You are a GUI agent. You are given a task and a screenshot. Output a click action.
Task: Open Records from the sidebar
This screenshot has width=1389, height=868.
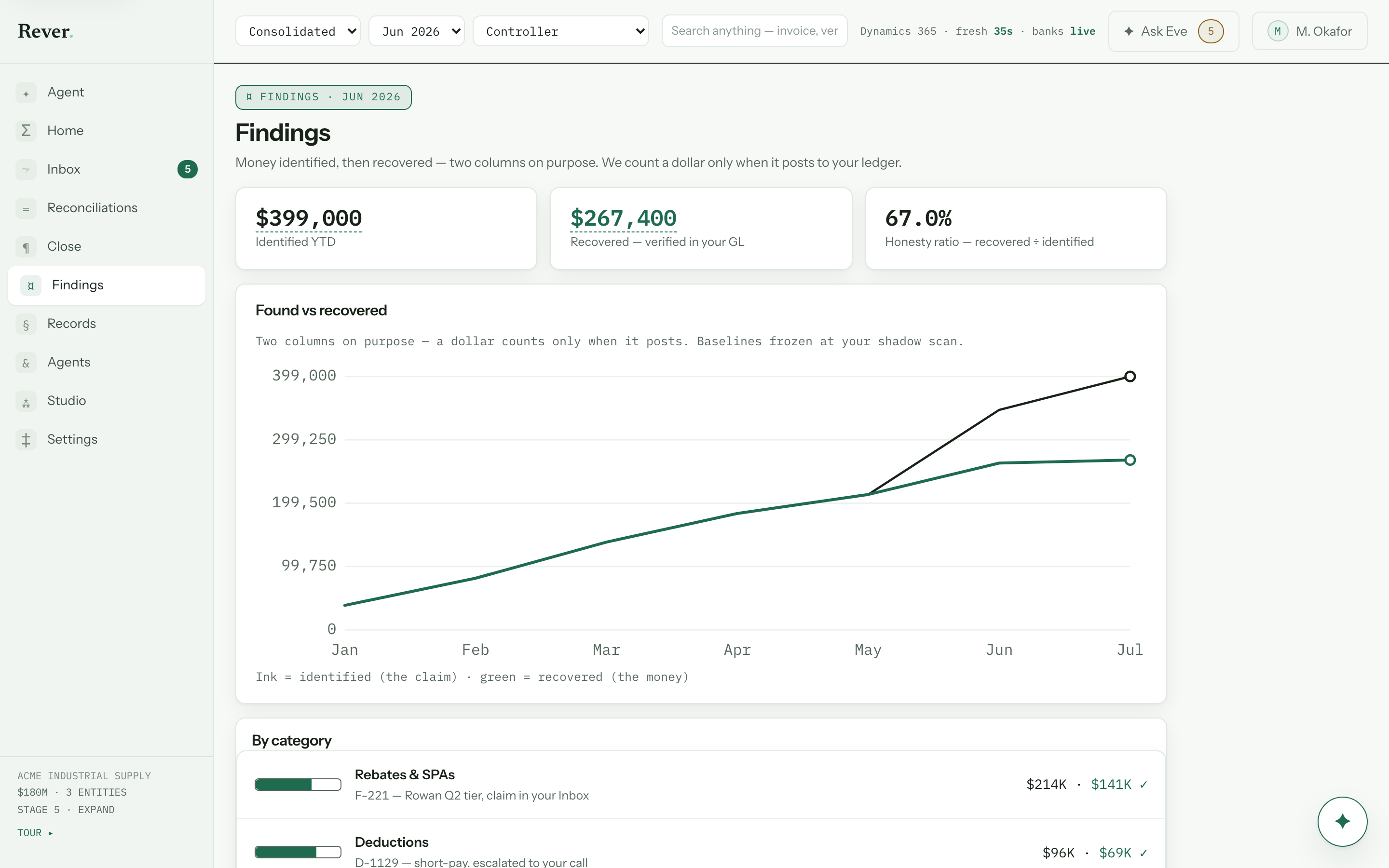coord(107,324)
